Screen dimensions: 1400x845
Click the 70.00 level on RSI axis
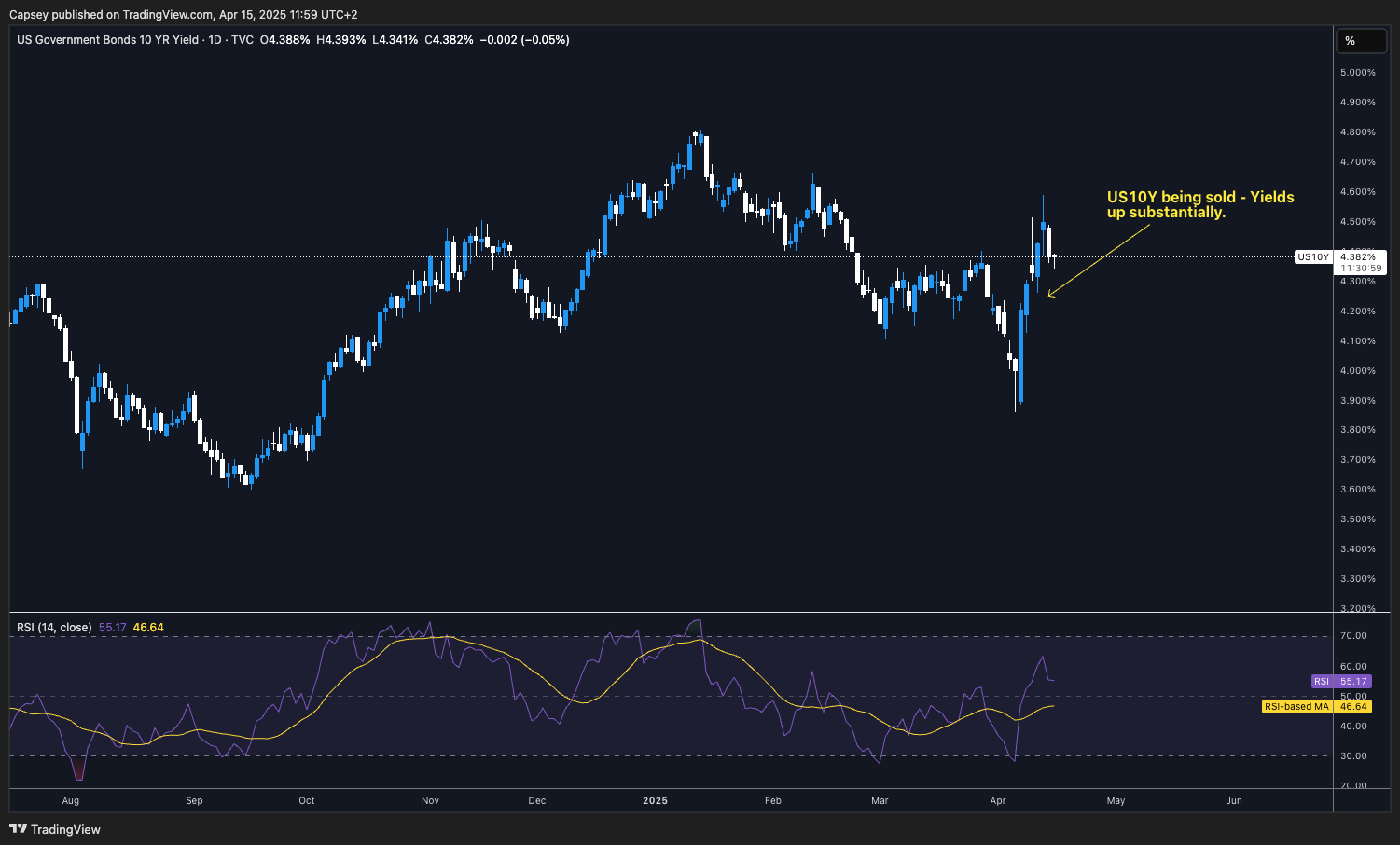[1353, 636]
